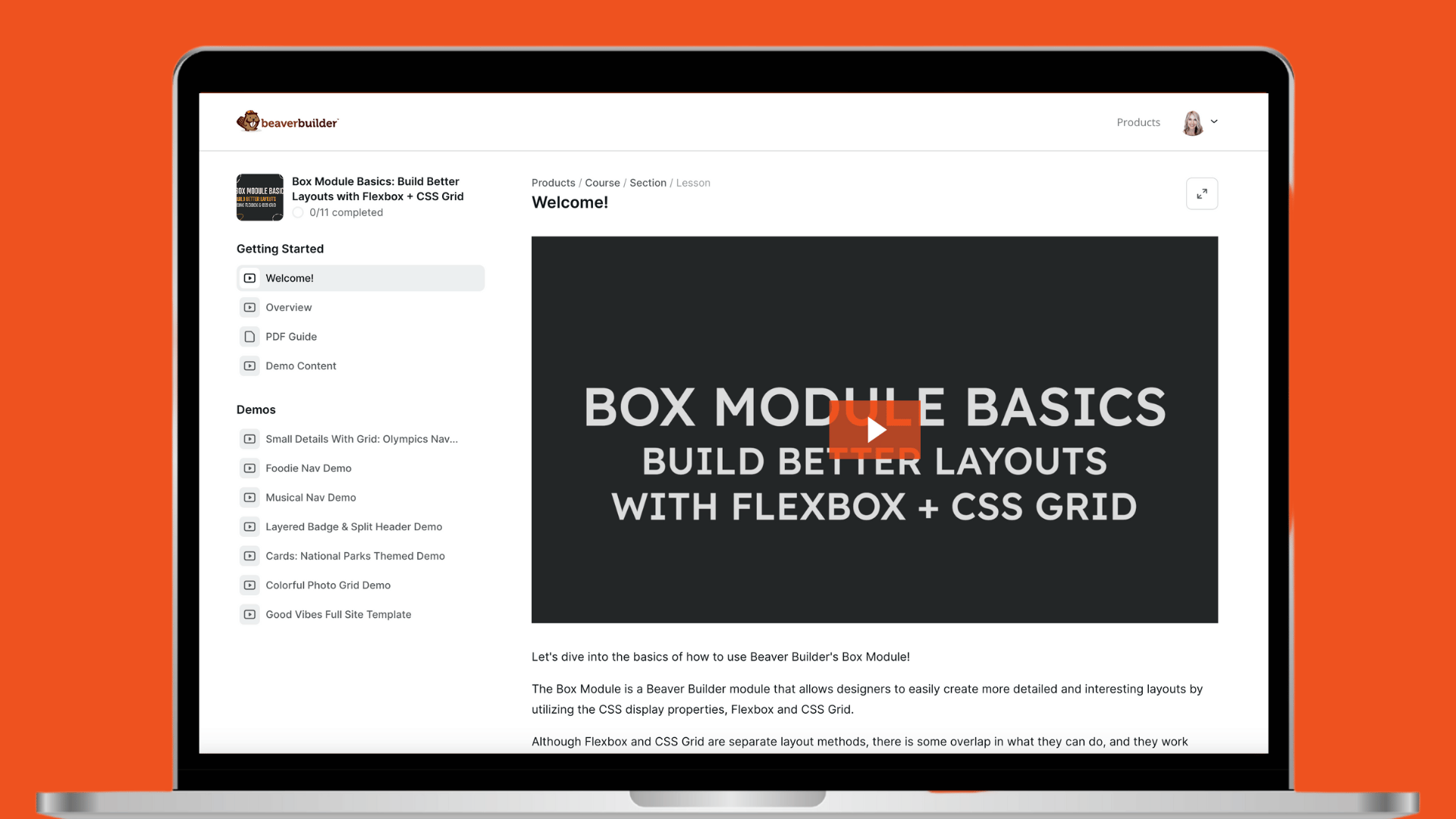Click the video icon beside Overview
Screen dimensions: 1456x819
click(249, 307)
